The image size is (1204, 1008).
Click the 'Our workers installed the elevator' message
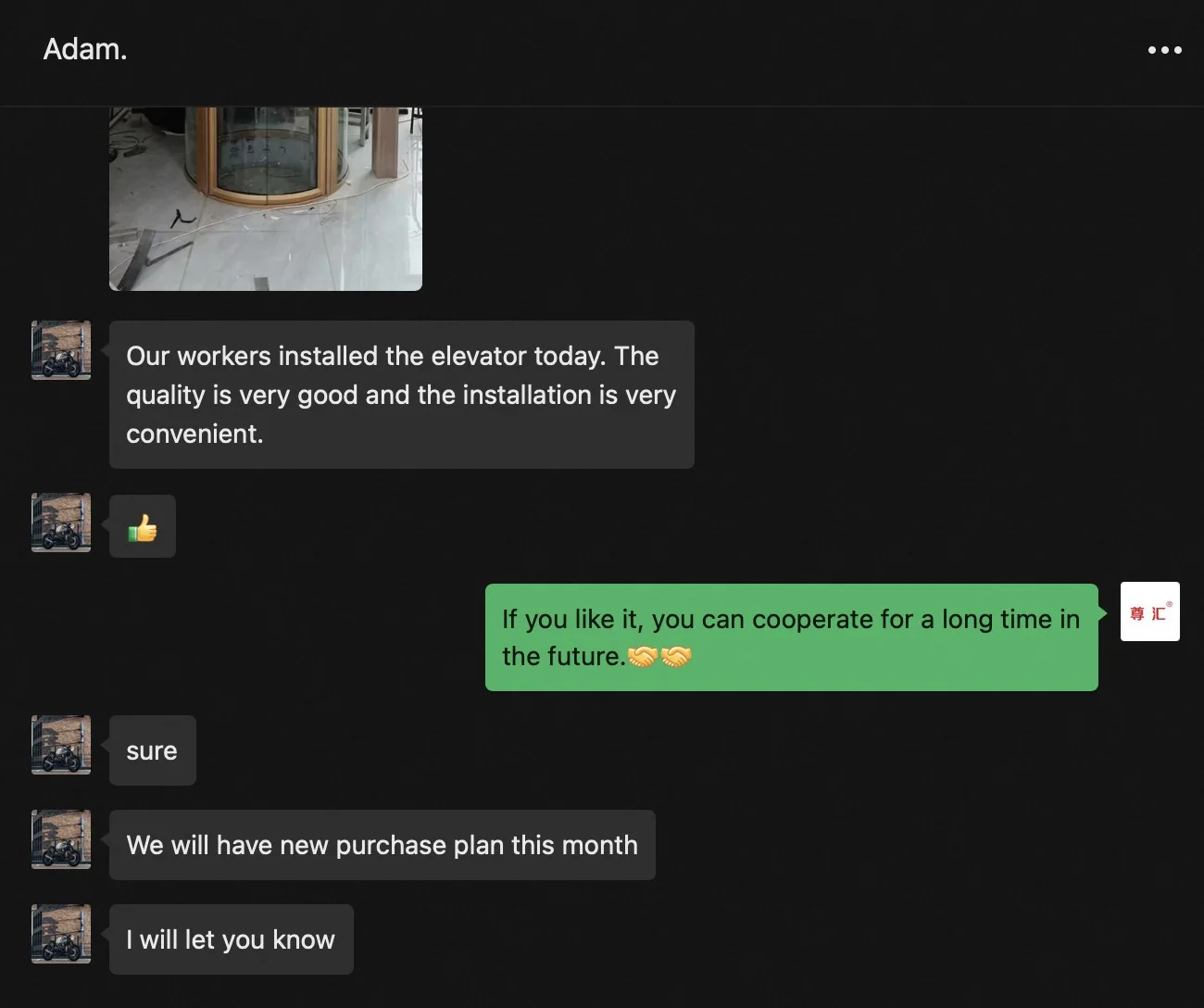pos(402,395)
